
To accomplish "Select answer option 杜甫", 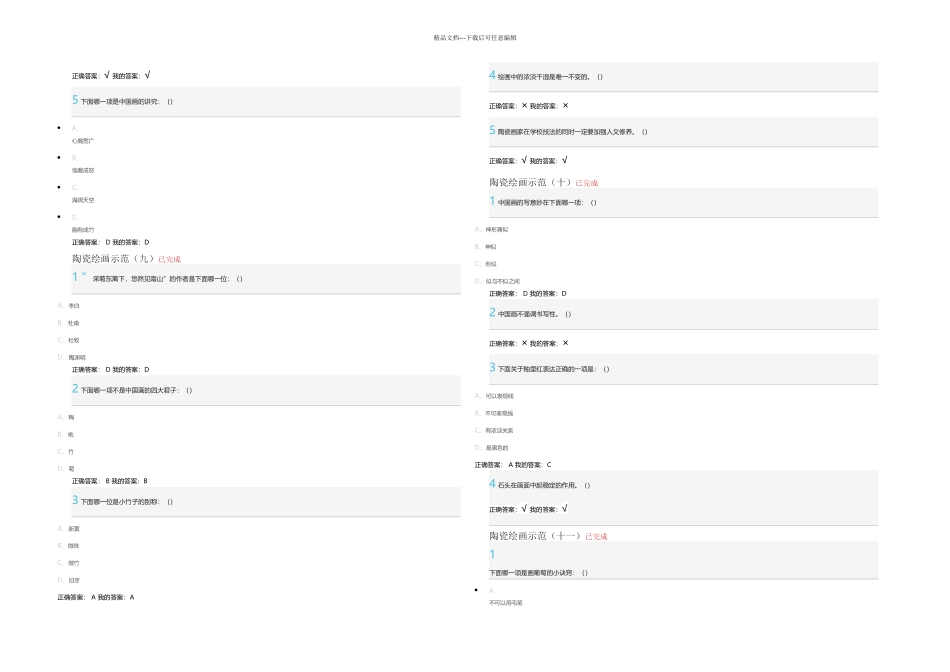I will tap(74, 323).
